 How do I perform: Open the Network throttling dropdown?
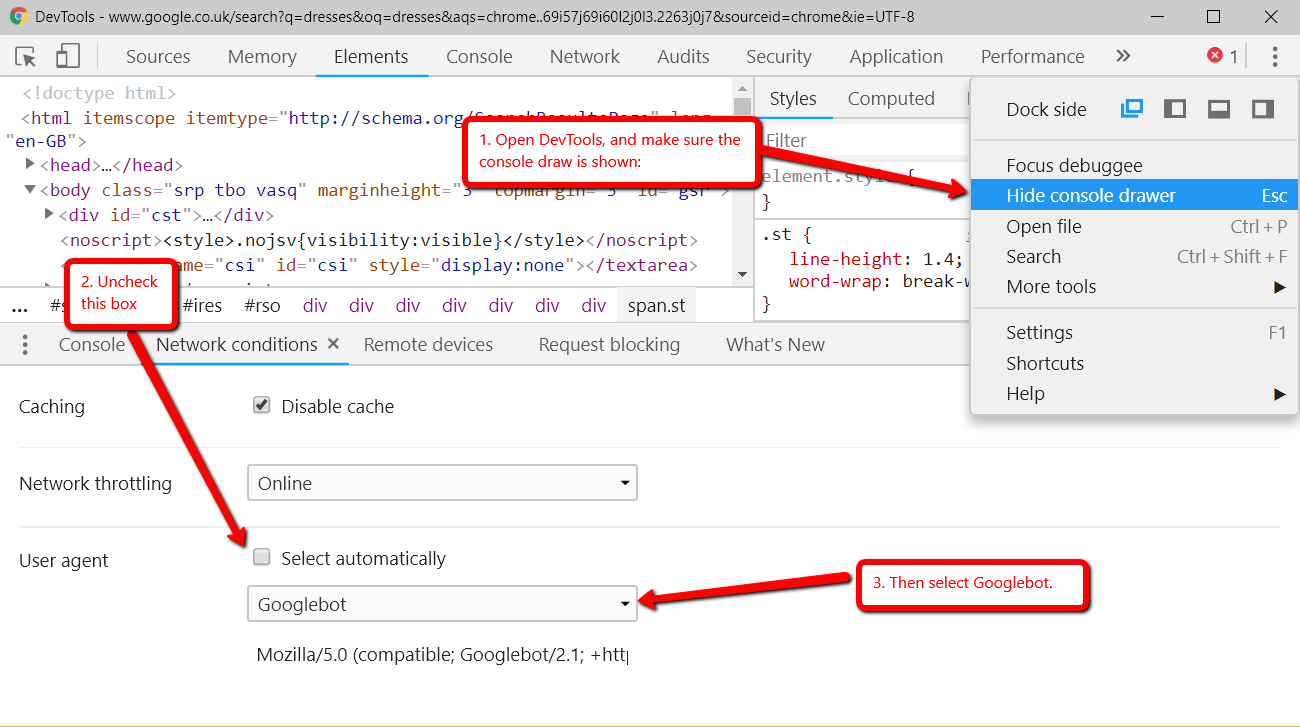pyautogui.click(x=442, y=482)
